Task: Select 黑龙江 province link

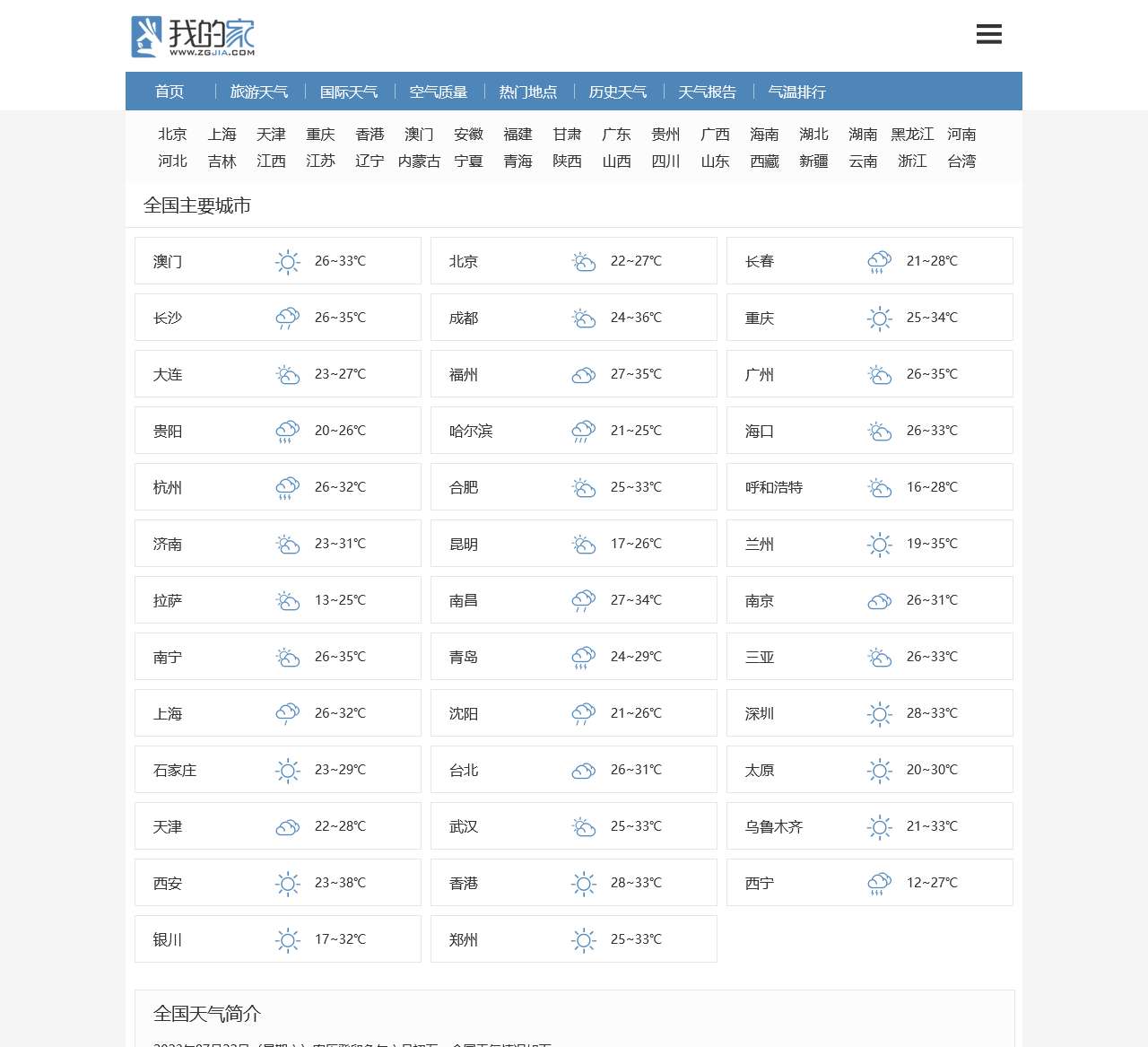Action: coord(912,134)
